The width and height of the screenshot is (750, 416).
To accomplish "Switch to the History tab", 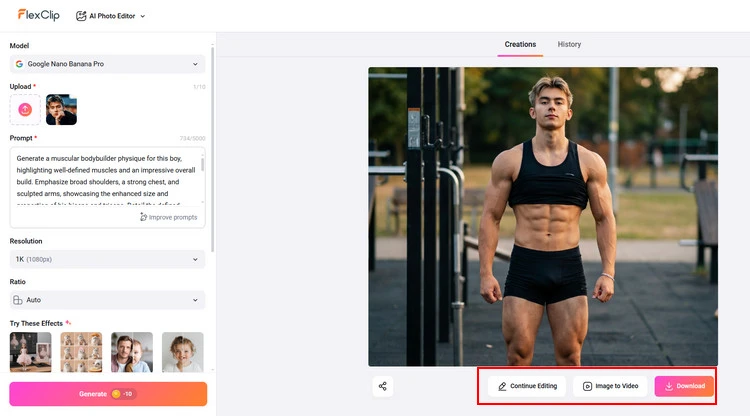I will [x=569, y=44].
